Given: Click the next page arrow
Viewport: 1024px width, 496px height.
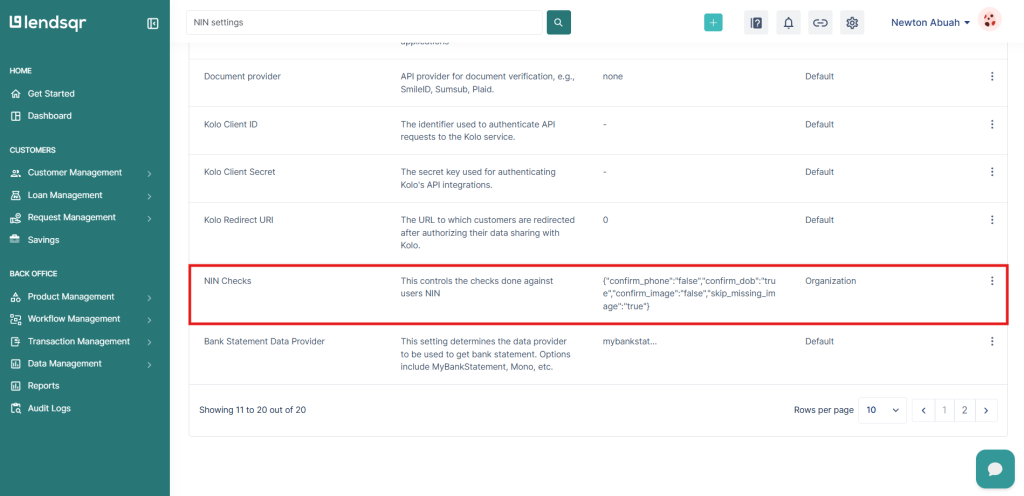Looking at the screenshot, I should pyautogui.click(x=986, y=410).
